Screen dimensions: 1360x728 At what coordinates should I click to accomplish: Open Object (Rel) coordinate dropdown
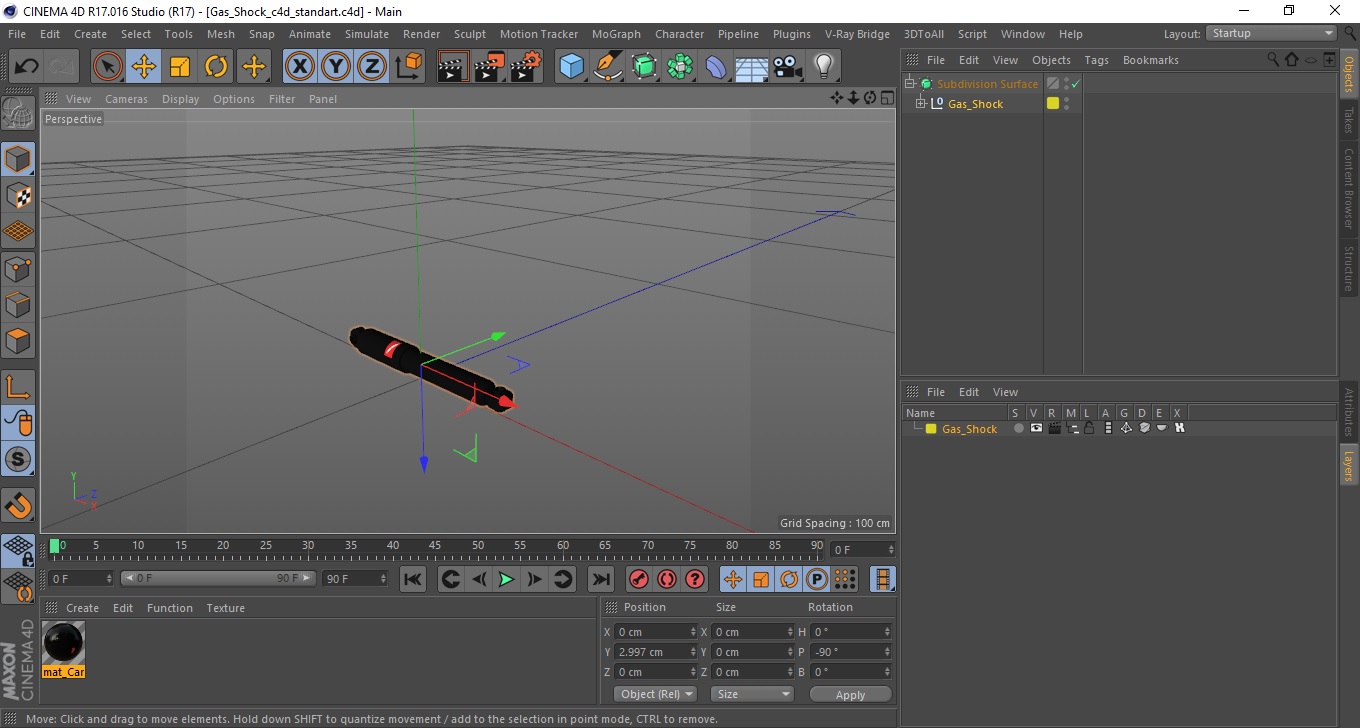coord(655,694)
